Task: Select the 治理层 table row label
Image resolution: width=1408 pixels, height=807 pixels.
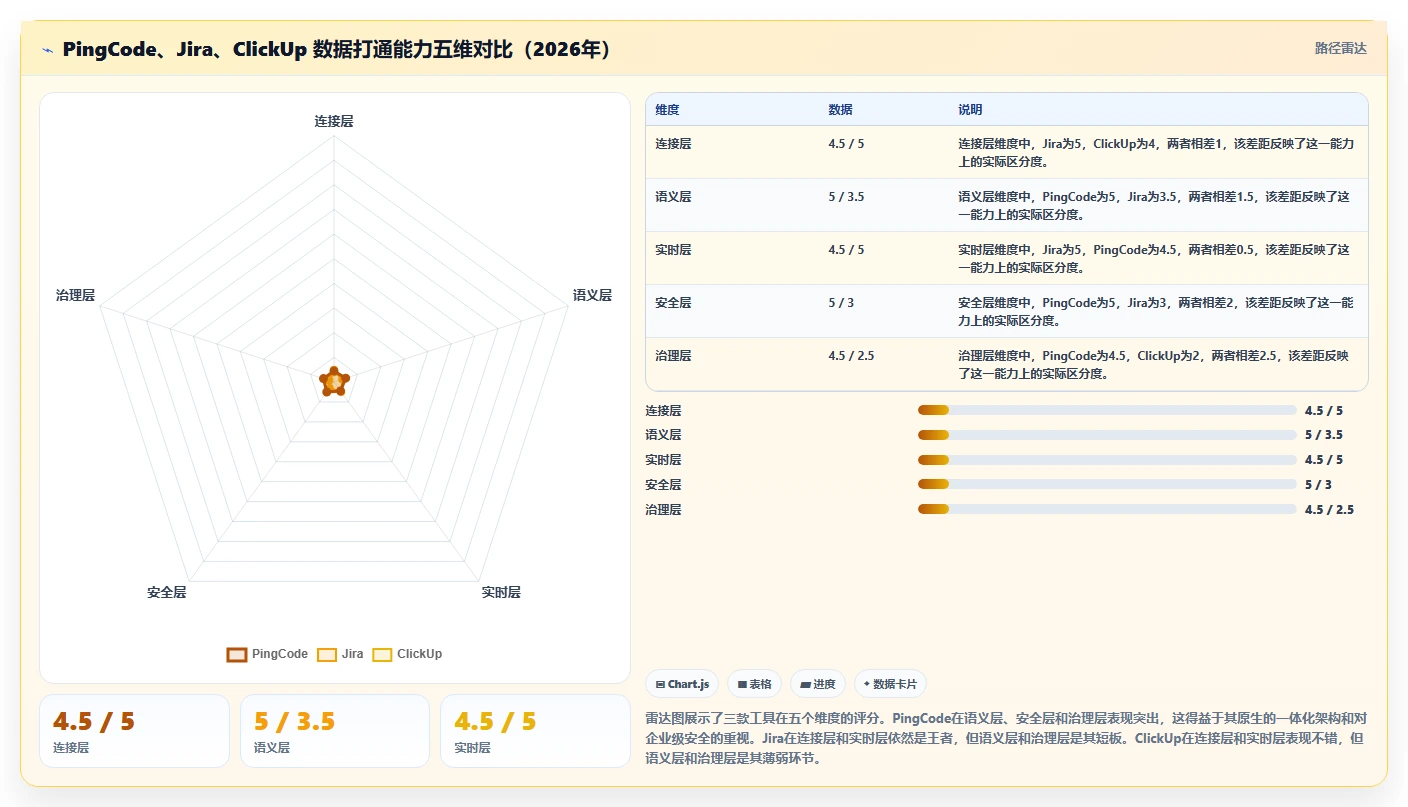Action: pos(673,356)
